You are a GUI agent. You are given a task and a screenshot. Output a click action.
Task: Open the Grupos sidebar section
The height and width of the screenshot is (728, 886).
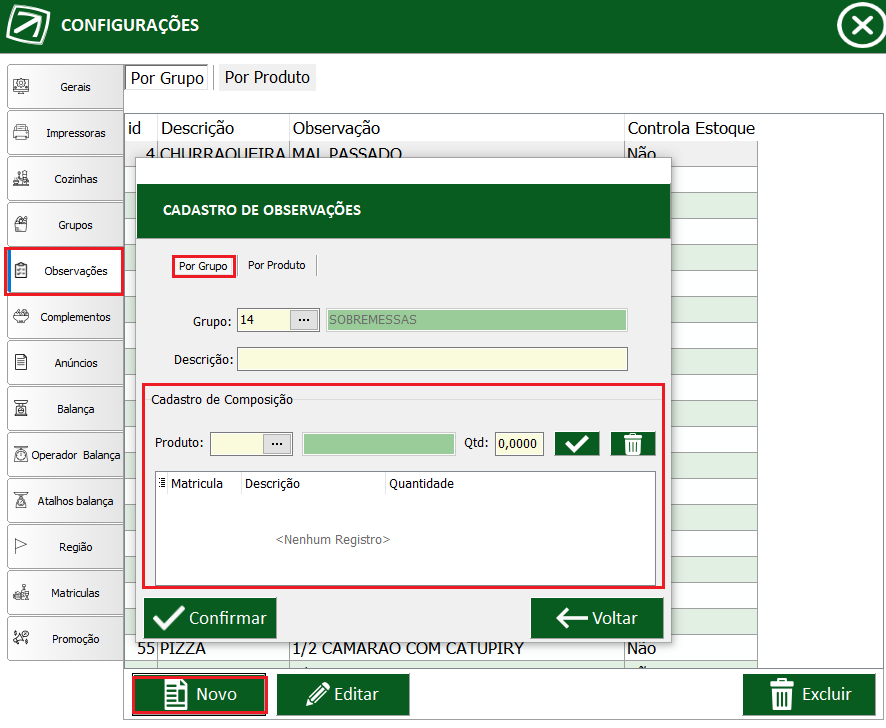66,225
